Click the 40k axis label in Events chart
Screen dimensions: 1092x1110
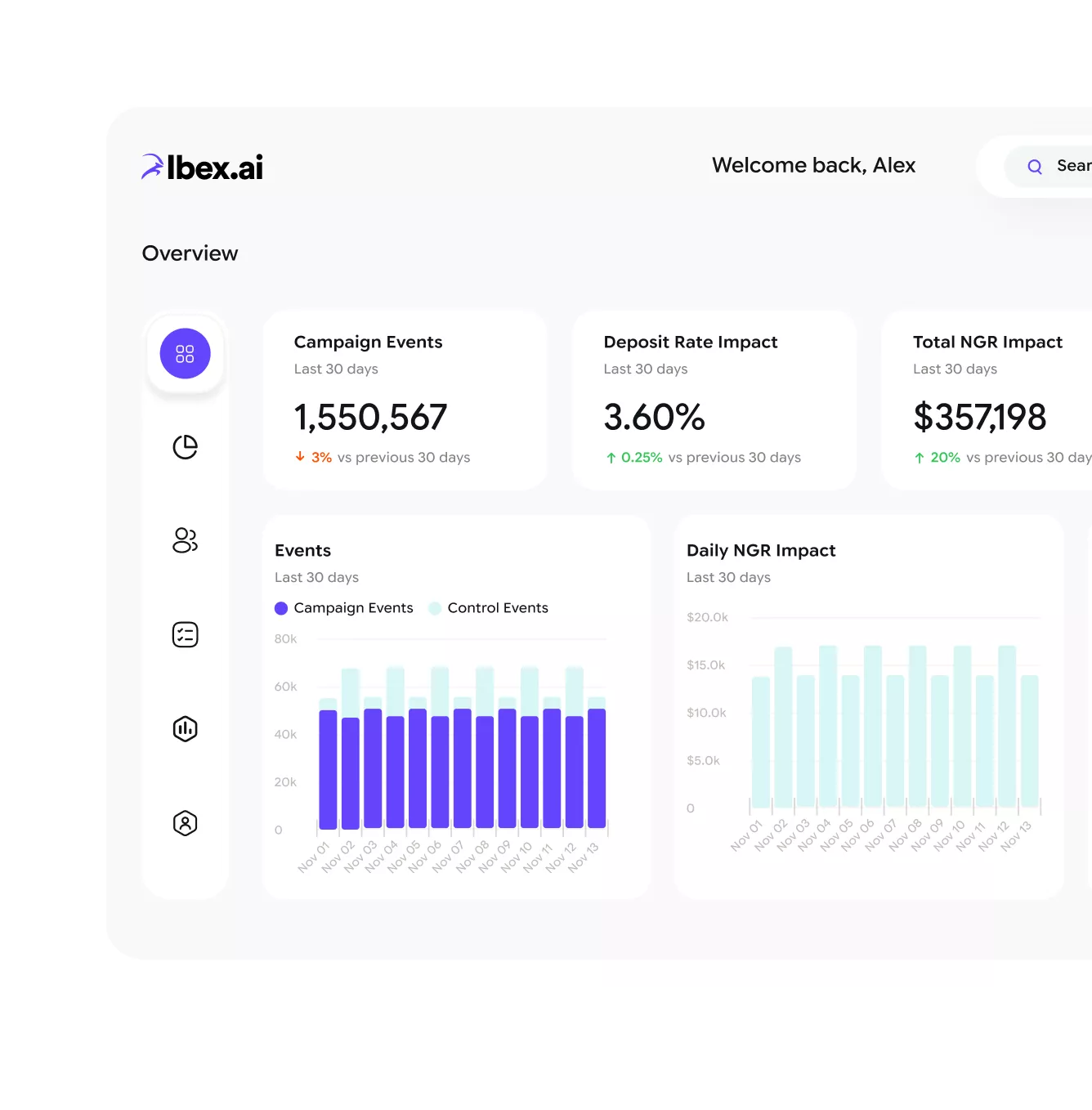point(285,734)
